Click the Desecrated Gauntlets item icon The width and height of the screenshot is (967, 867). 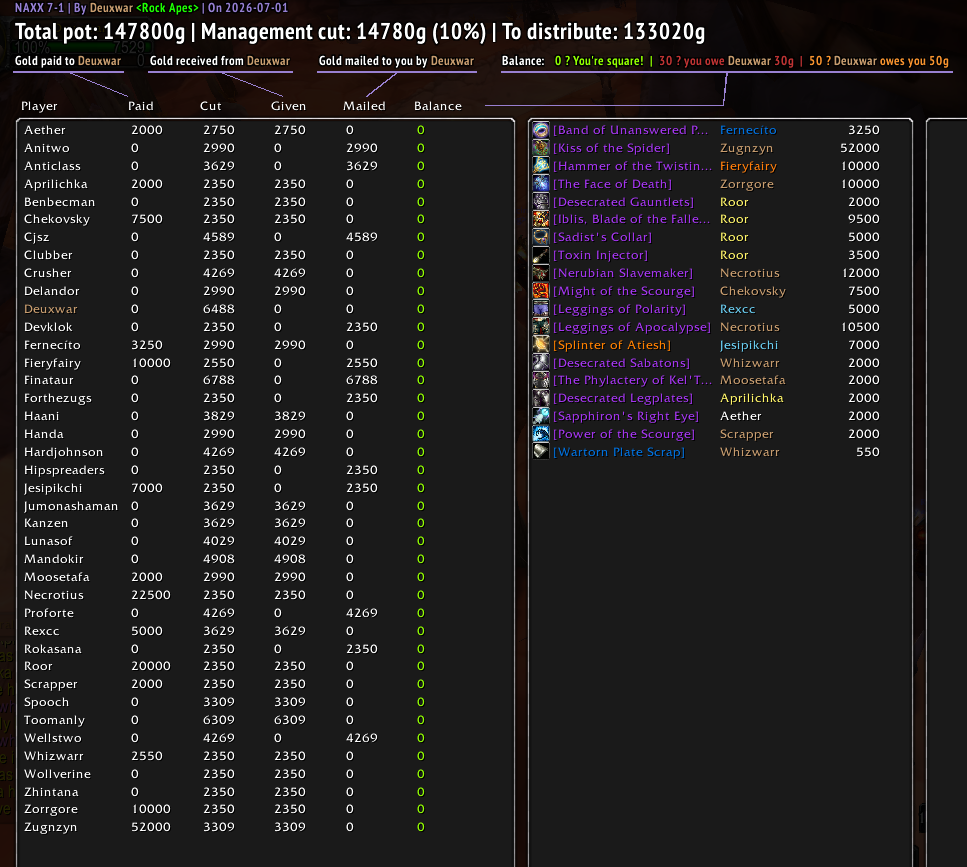pos(541,202)
